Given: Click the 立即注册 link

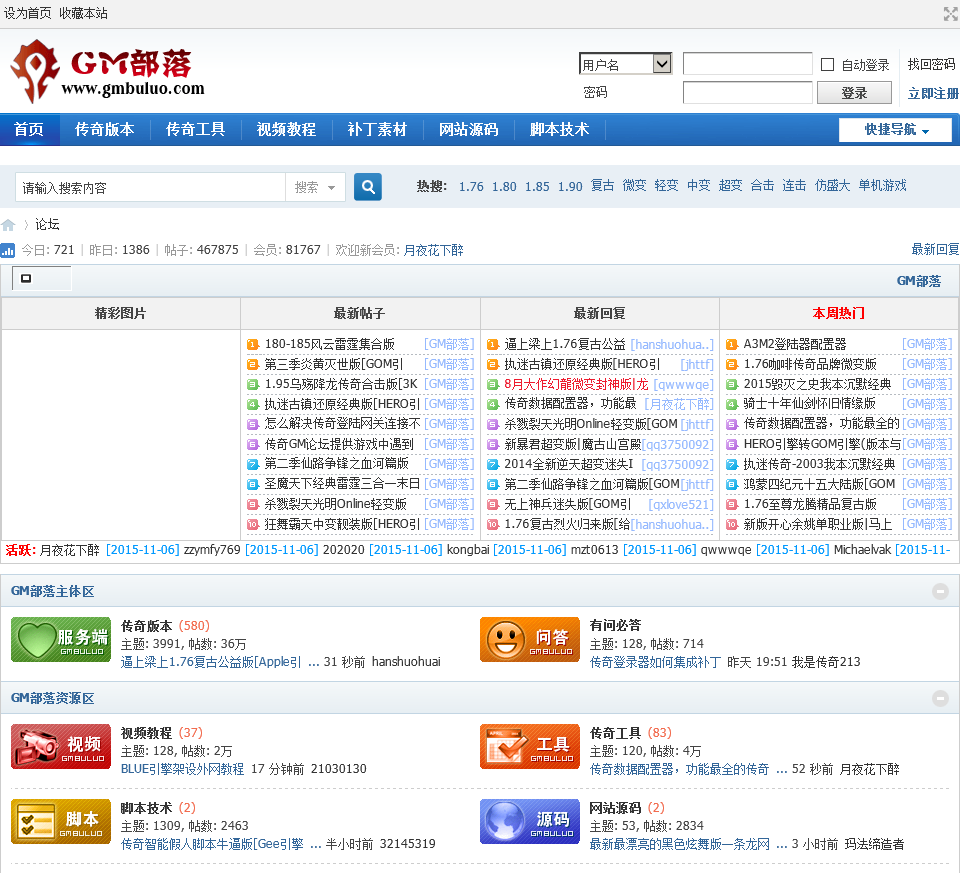Looking at the screenshot, I should coord(933,93).
